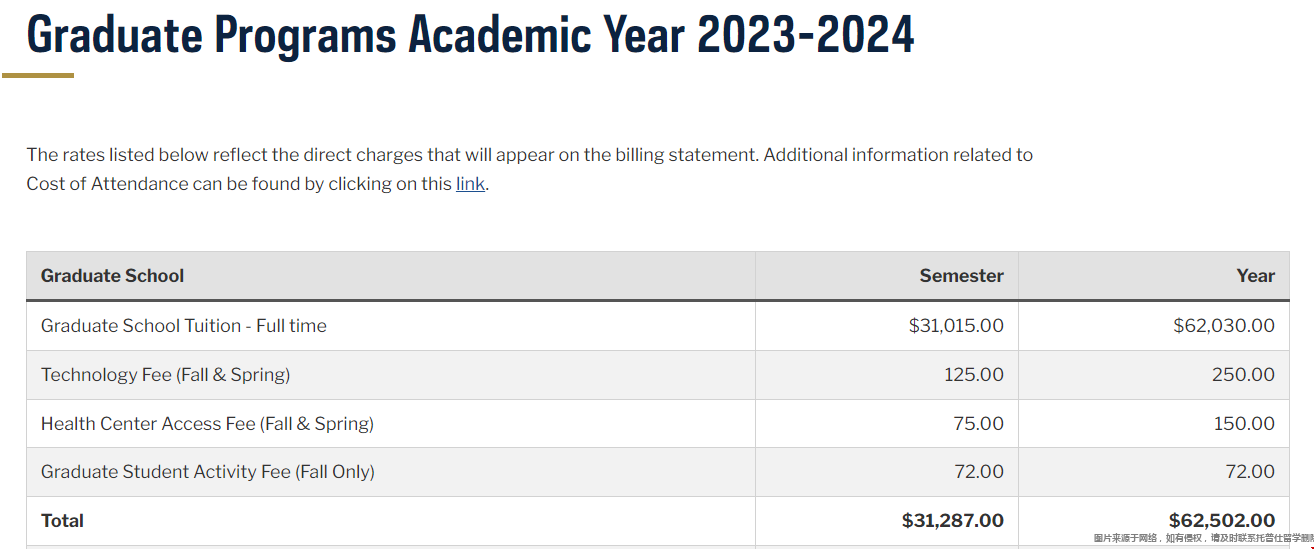Click the Graduate Programs Academic Year heading
The height and width of the screenshot is (549, 1314).
tap(470, 33)
